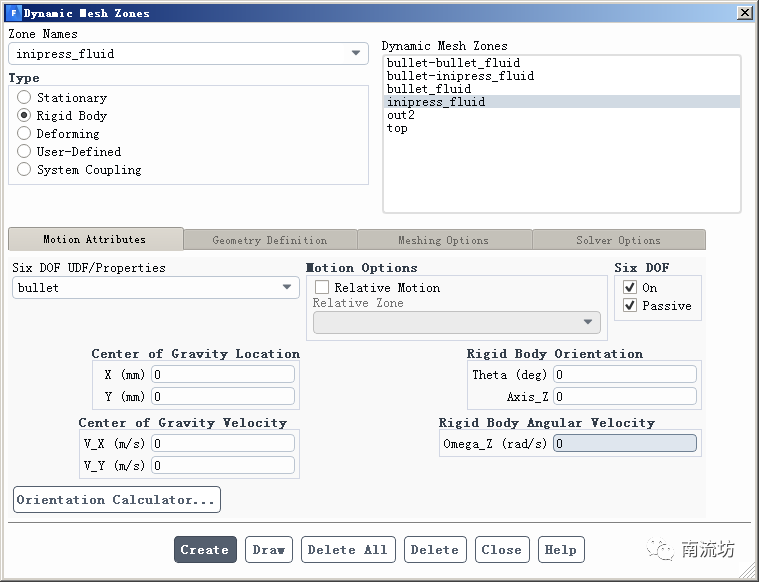The width and height of the screenshot is (759, 582).
Task: Choose the Deforming radio button
Action: coord(25,134)
